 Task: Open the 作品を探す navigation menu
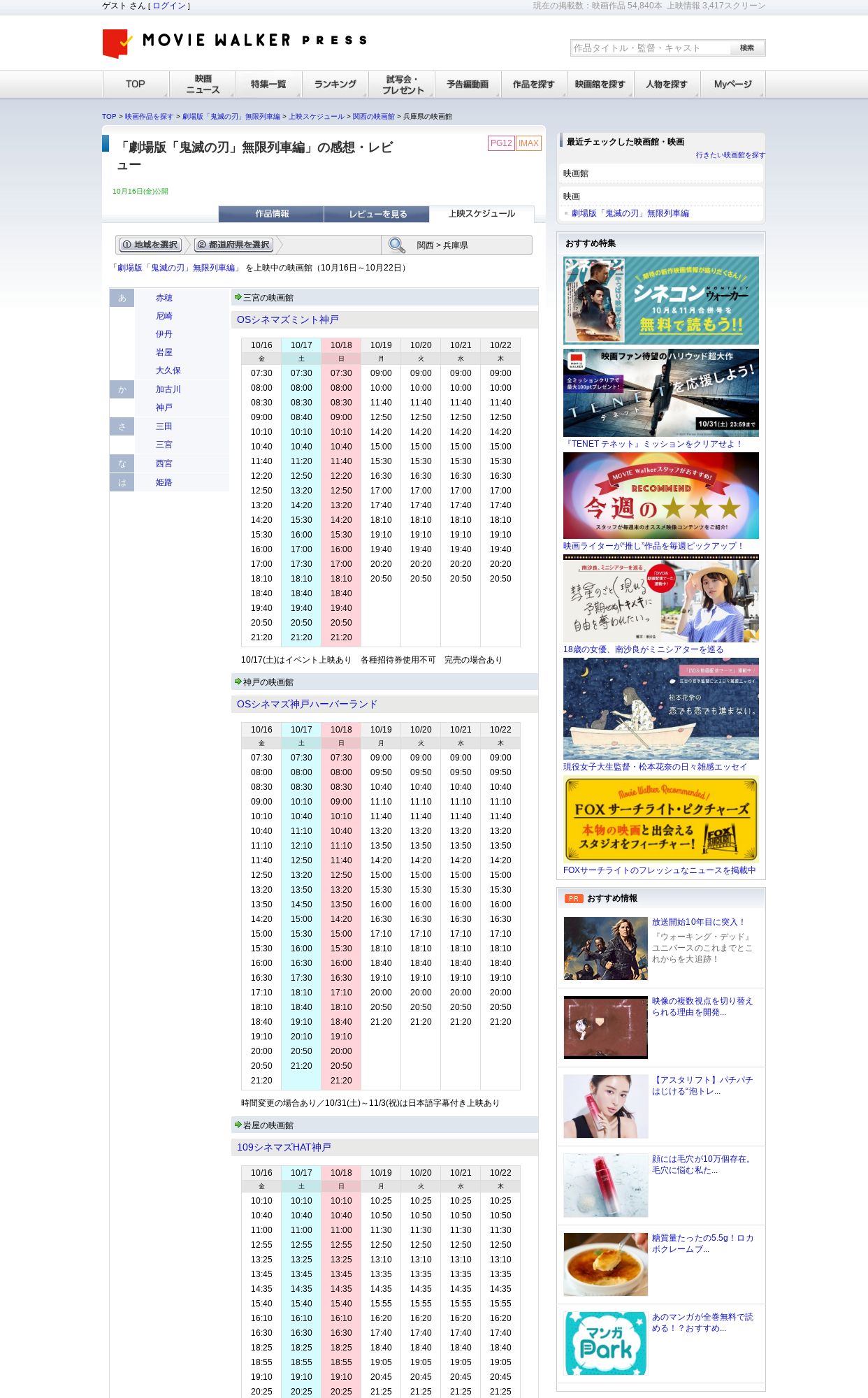pos(535,84)
